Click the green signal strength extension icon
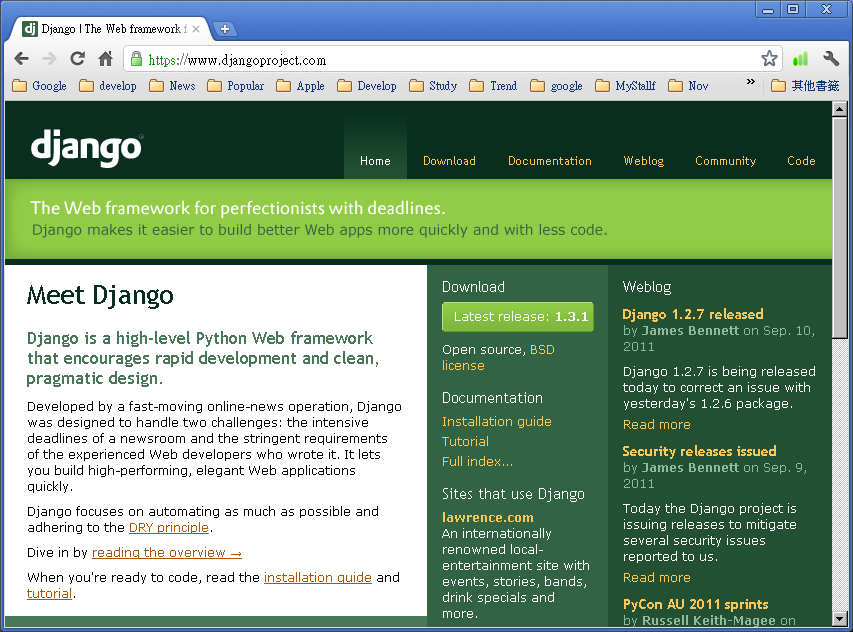Screen dimensions: 853x632 click(799, 58)
